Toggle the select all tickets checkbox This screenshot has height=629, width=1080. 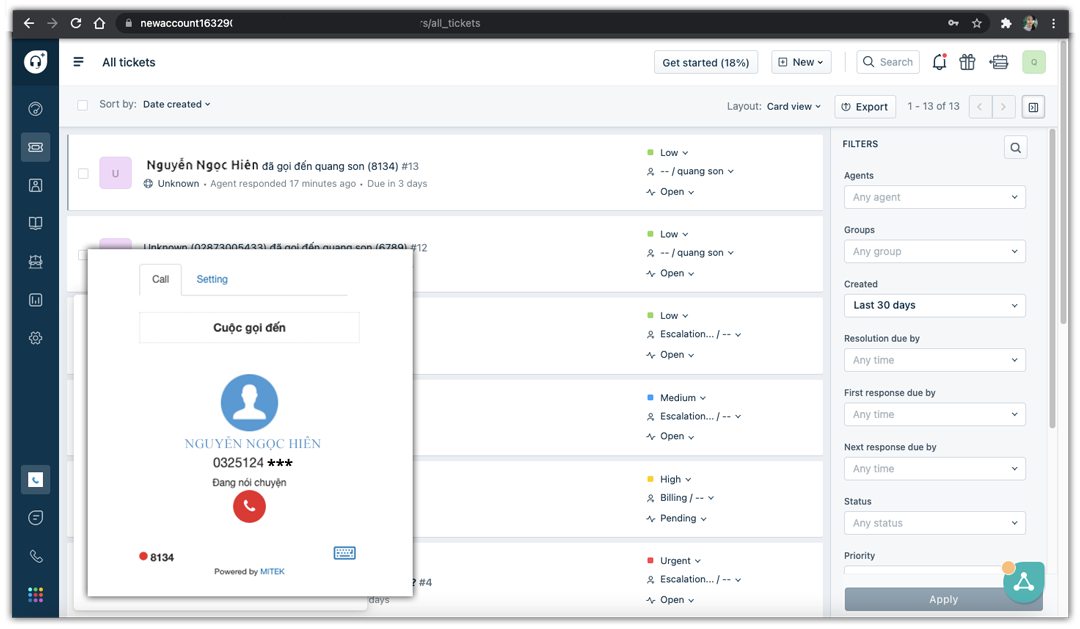point(83,105)
